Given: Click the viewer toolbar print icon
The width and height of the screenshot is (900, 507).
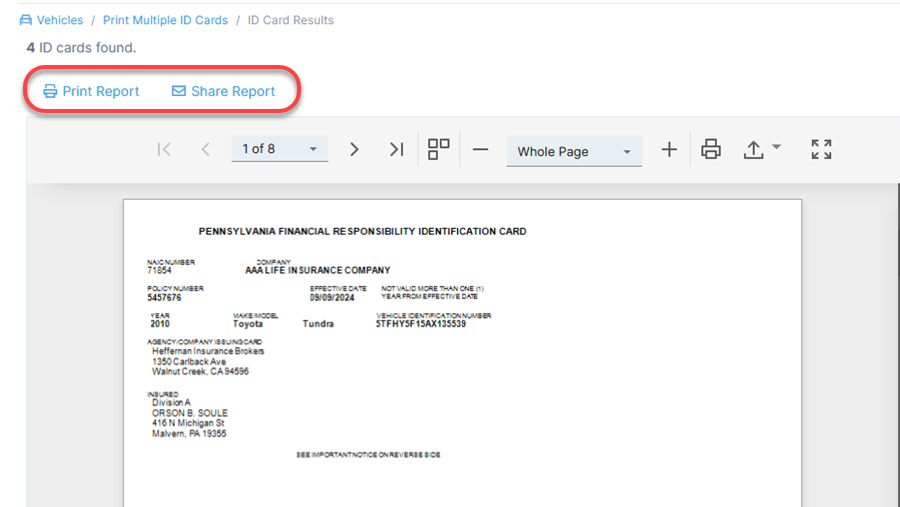Looking at the screenshot, I should click(711, 149).
